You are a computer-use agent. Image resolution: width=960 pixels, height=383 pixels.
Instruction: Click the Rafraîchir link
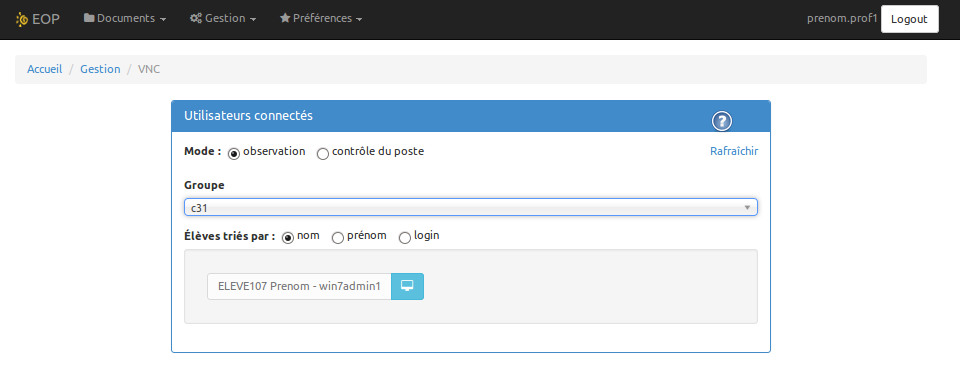coord(734,151)
